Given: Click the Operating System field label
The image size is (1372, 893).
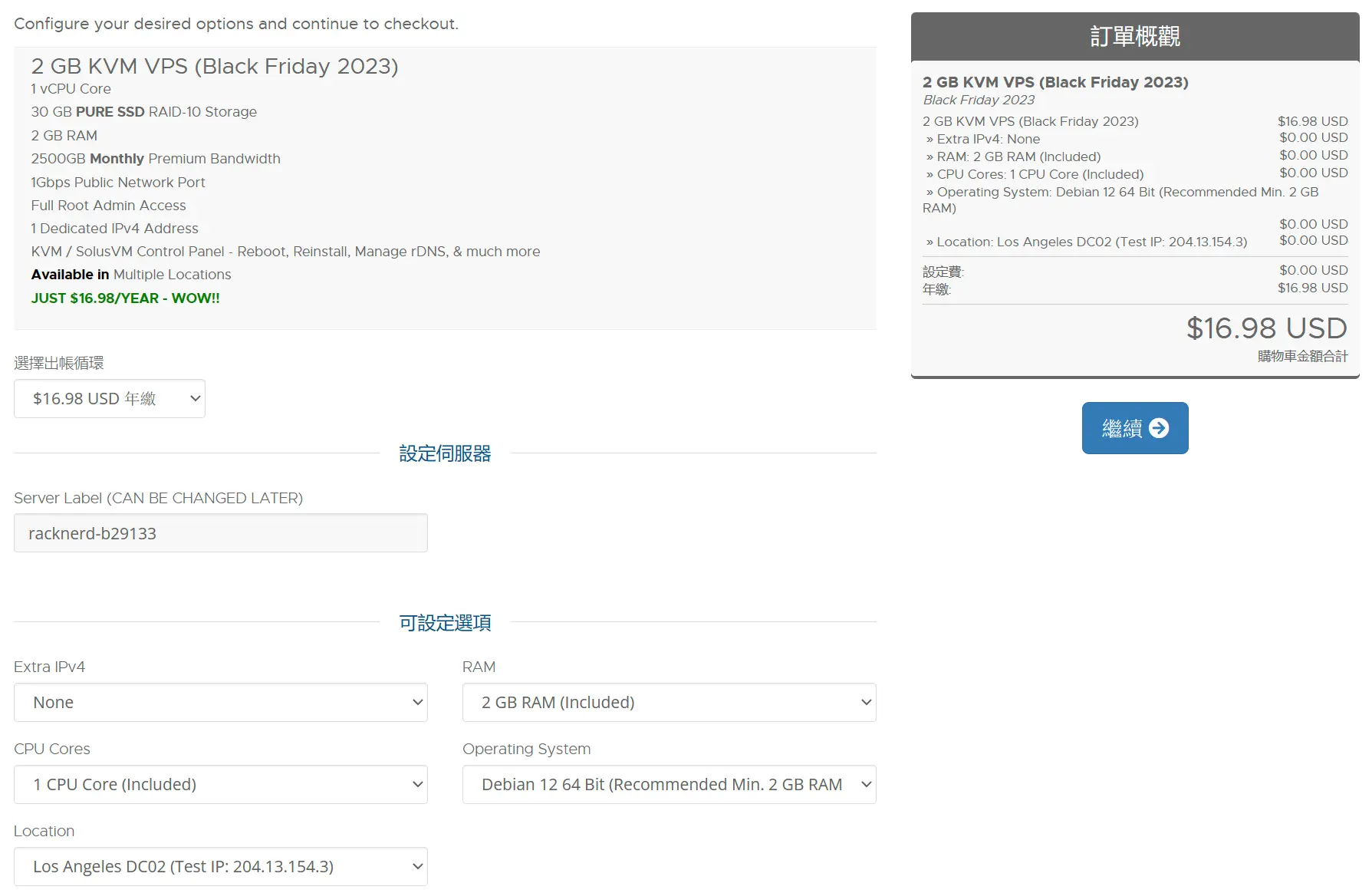Looking at the screenshot, I should [527, 749].
